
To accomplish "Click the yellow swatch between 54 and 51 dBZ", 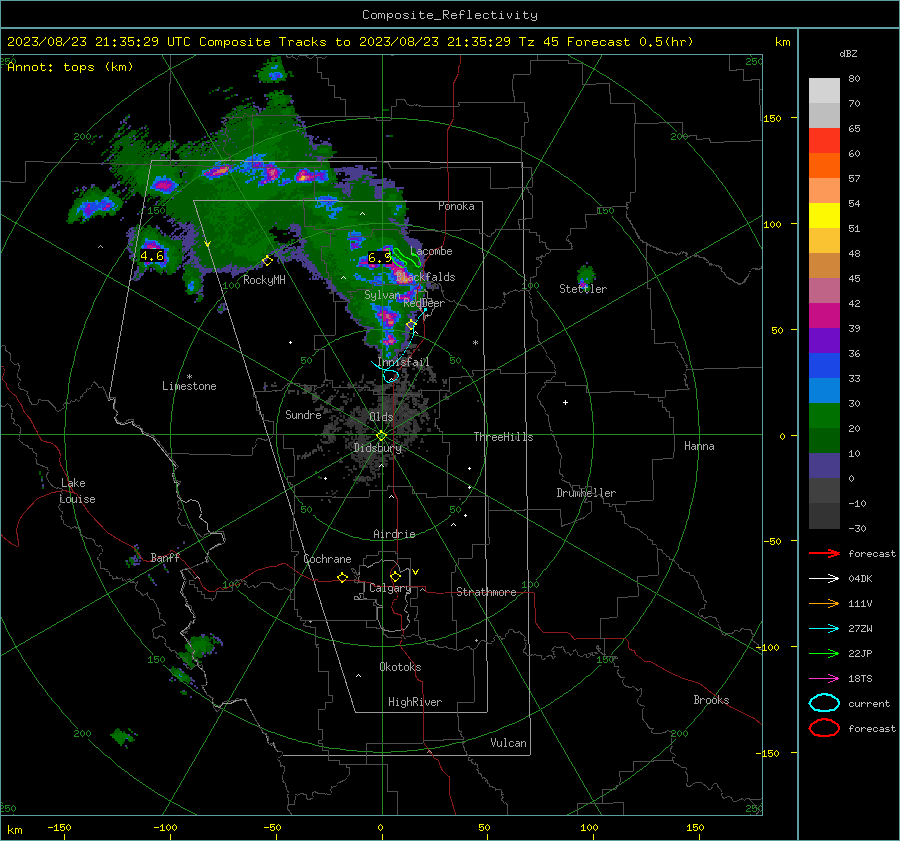I will [x=824, y=216].
